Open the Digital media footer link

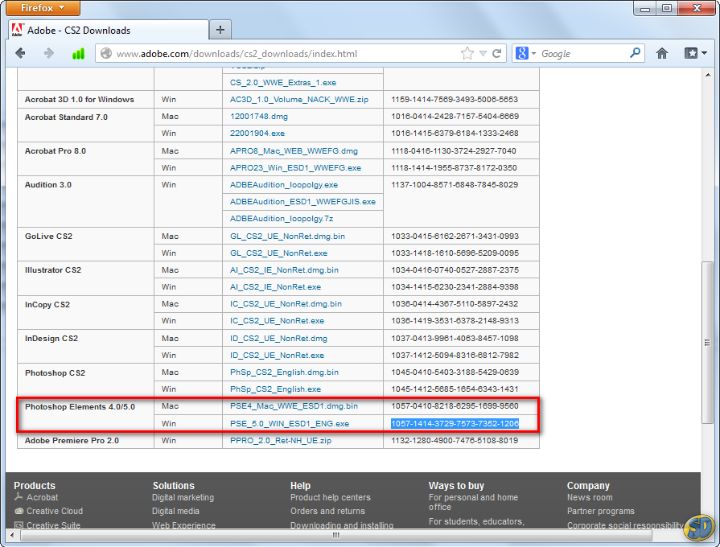coord(175,511)
